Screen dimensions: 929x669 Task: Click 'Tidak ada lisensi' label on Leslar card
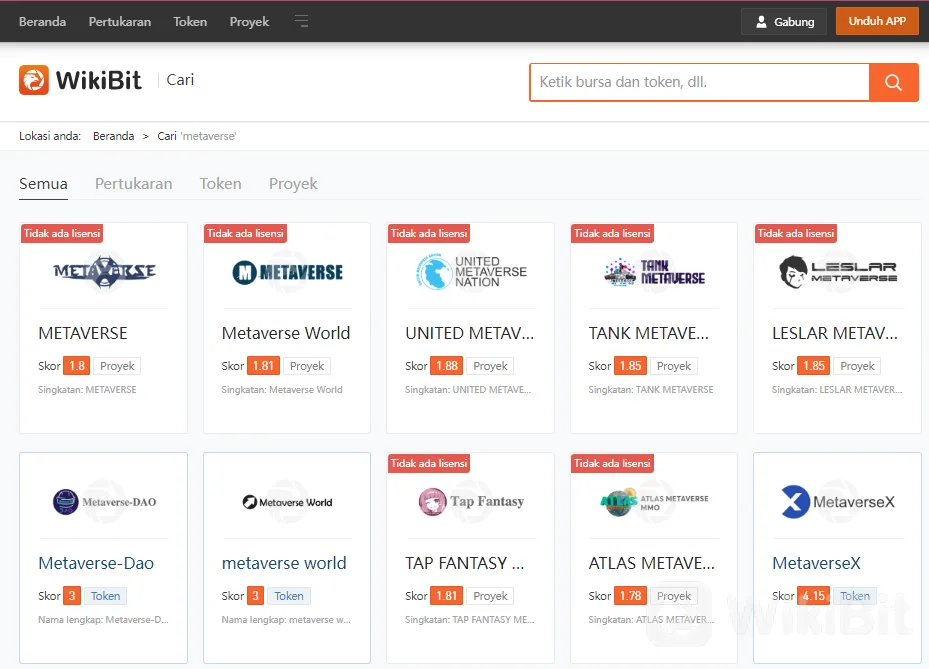tap(796, 233)
